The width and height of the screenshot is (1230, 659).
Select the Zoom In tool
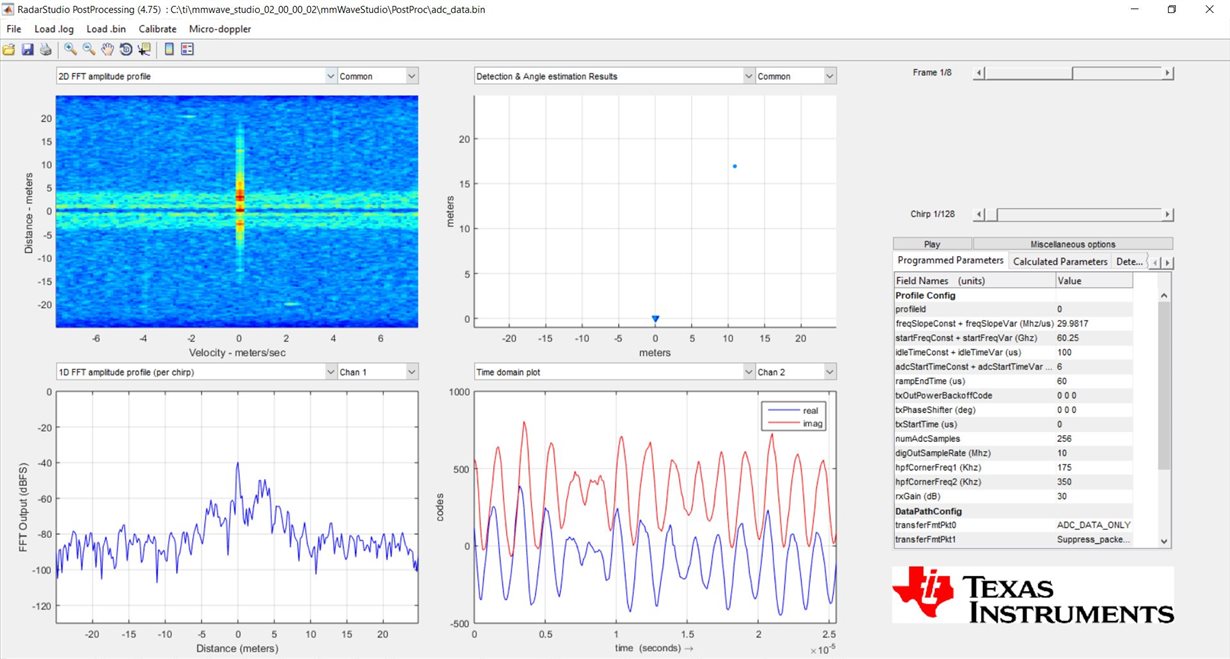[68, 48]
